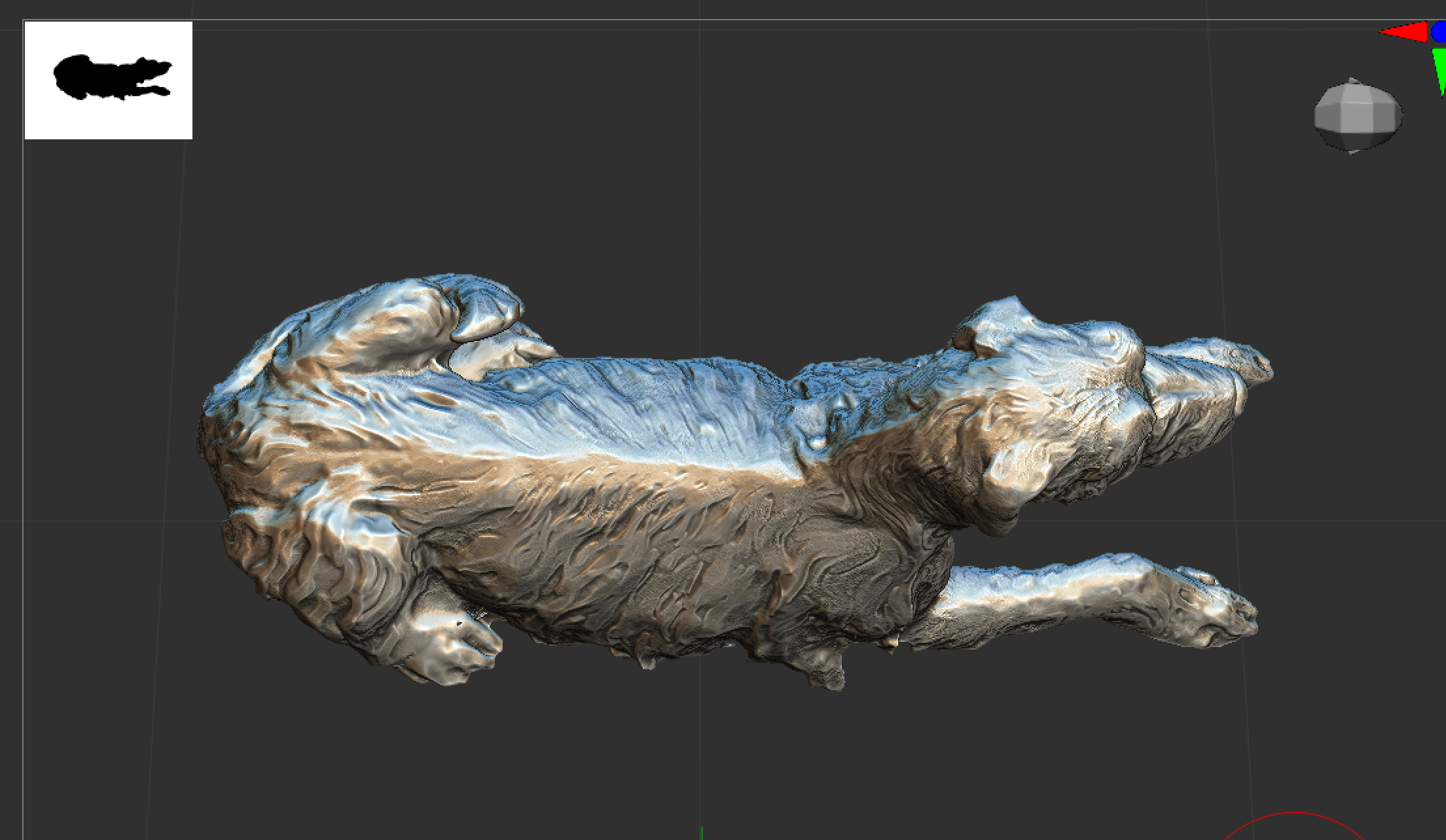
Task: Click the blue Z-axis dot indicator
Action: tap(1439, 32)
